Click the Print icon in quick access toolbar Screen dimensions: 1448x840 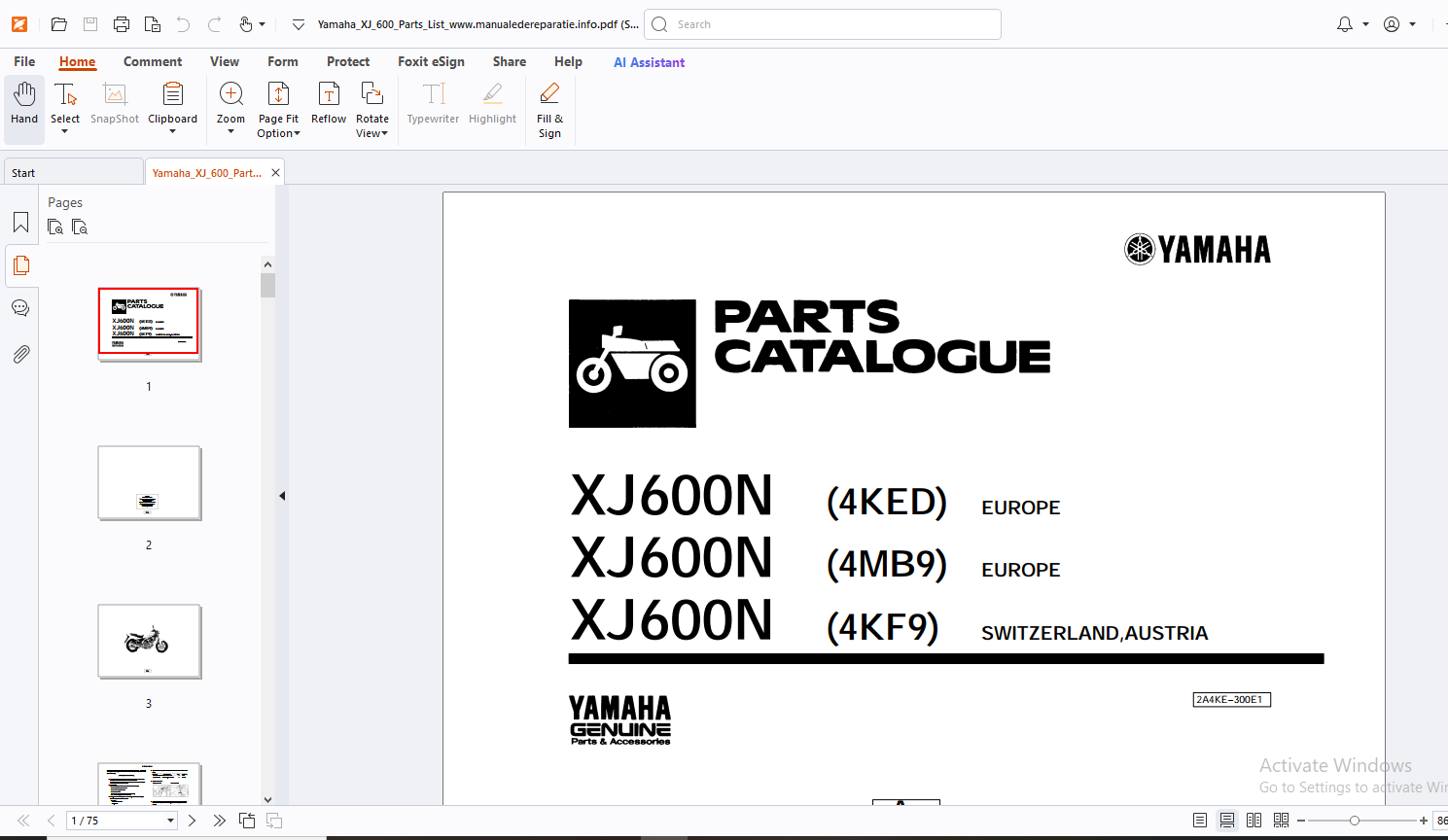click(x=122, y=24)
